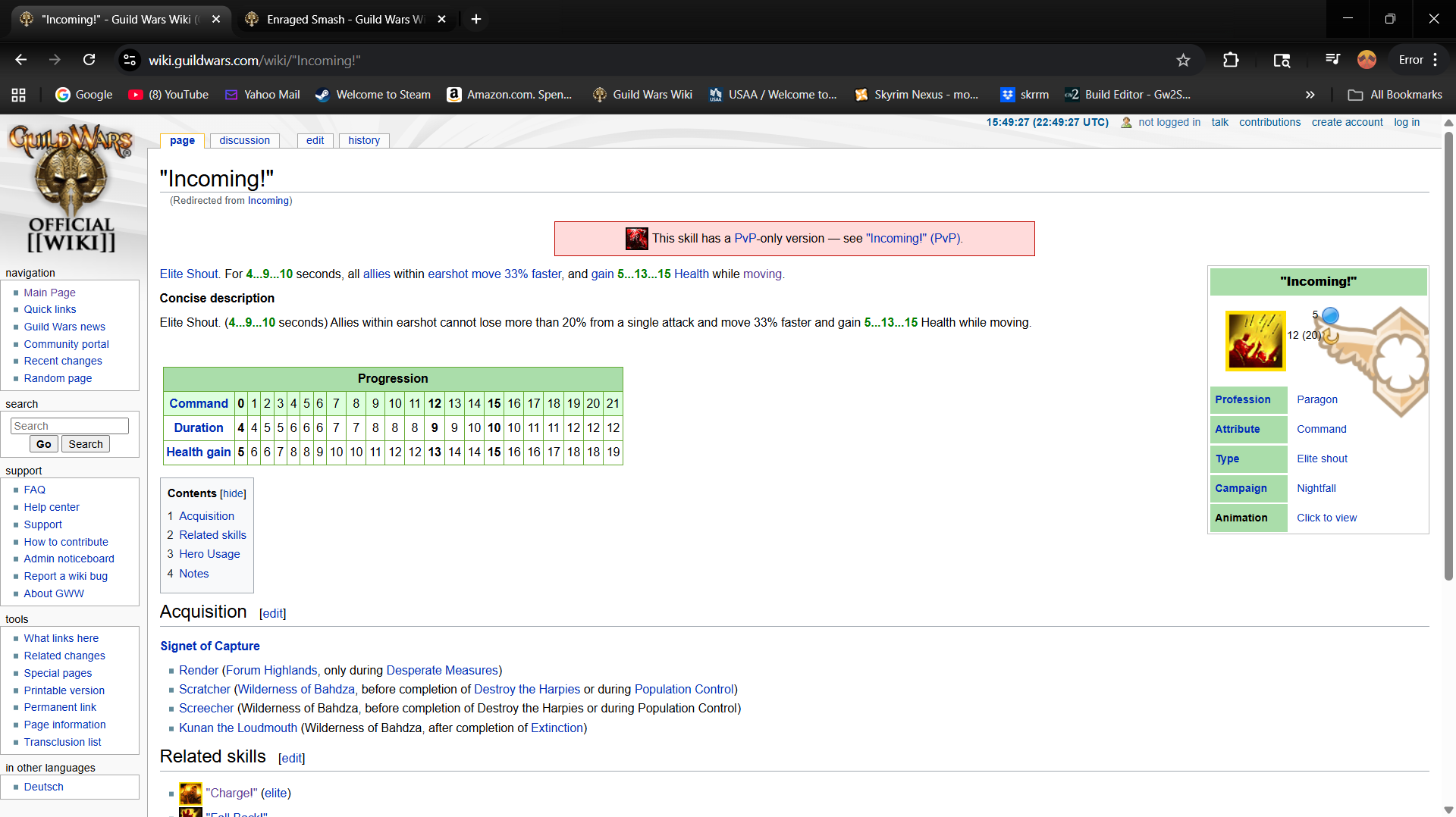Click the Charge! skill icon
1456x817 pixels.
pos(190,794)
